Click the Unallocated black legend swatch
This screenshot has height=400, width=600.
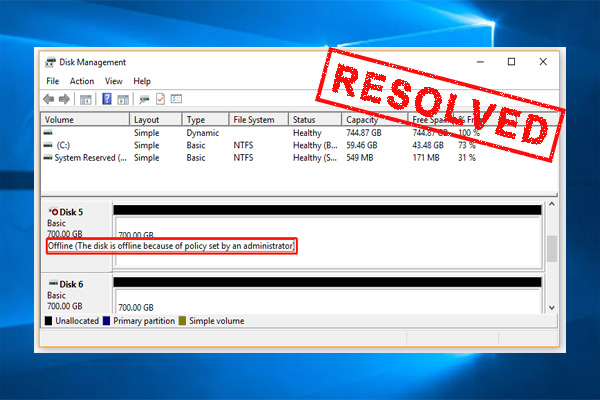[48, 321]
